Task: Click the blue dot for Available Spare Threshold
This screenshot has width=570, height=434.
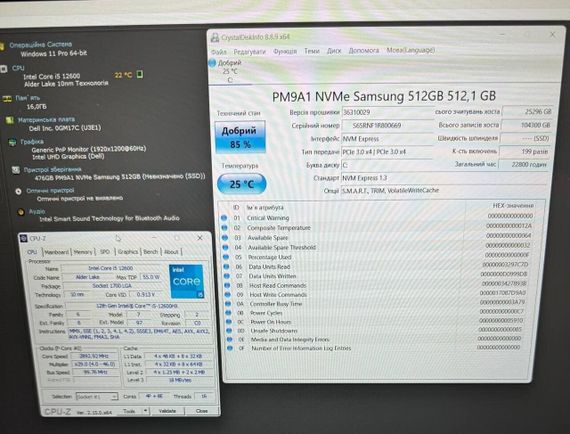Action: coord(225,247)
